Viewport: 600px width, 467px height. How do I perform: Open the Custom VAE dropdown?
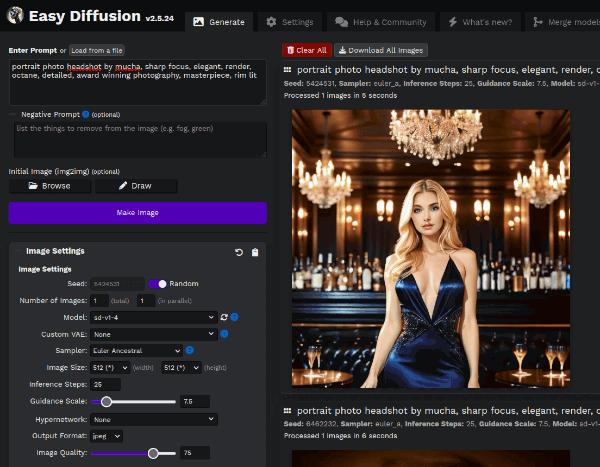tap(154, 334)
